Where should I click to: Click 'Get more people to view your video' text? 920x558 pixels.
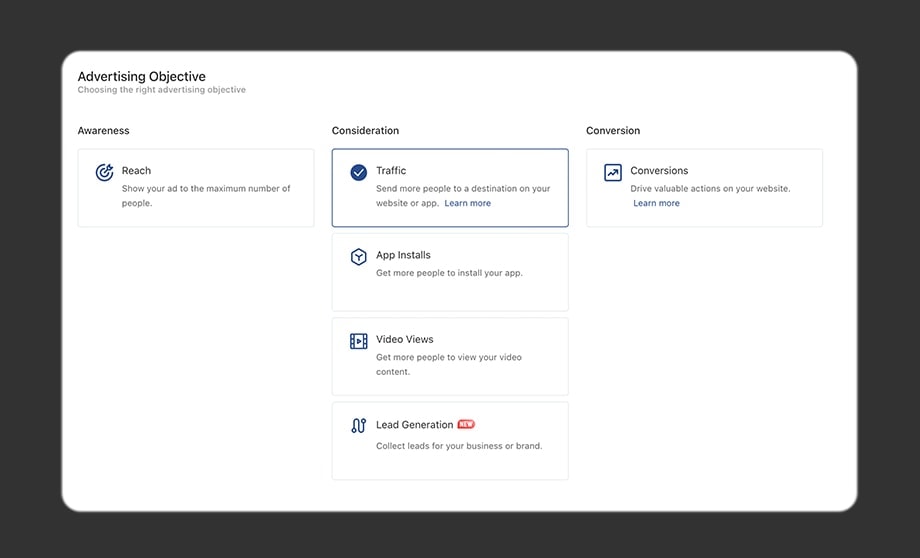(x=449, y=364)
